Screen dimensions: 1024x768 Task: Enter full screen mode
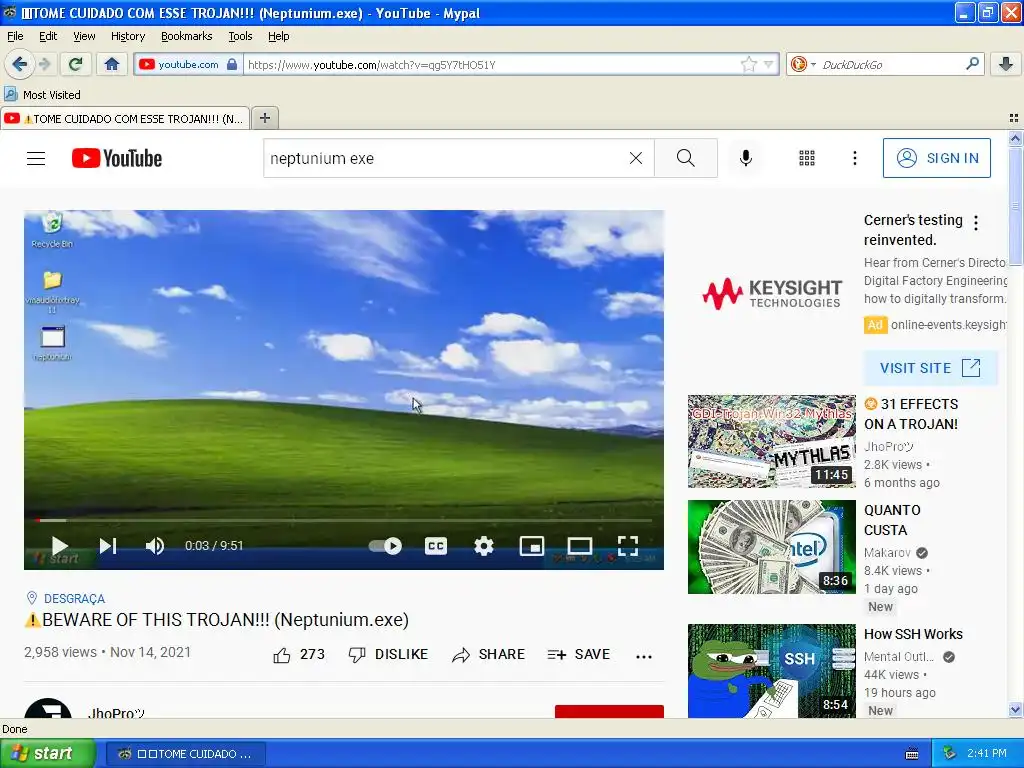coord(628,546)
